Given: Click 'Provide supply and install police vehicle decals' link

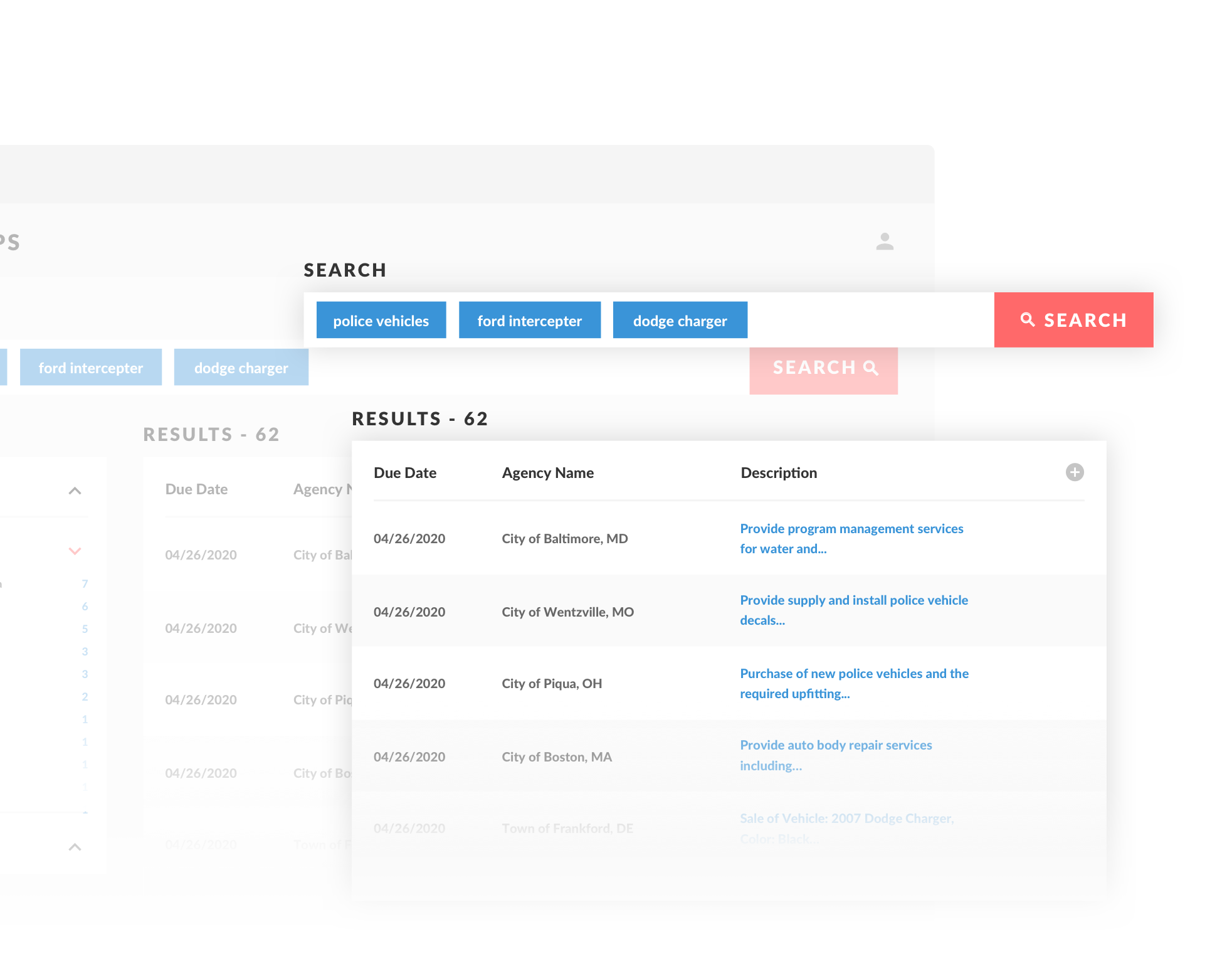Looking at the screenshot, I should (x=853, y=610).
